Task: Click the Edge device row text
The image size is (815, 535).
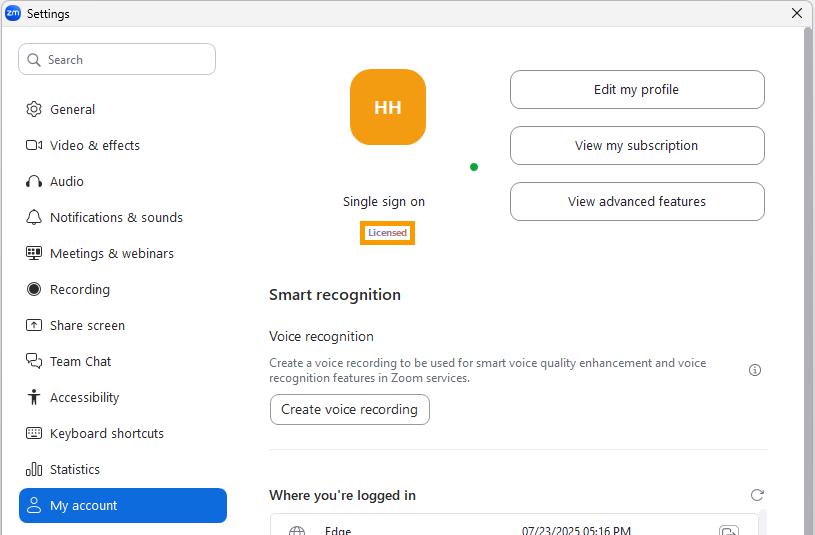Action: click(338, 530)
